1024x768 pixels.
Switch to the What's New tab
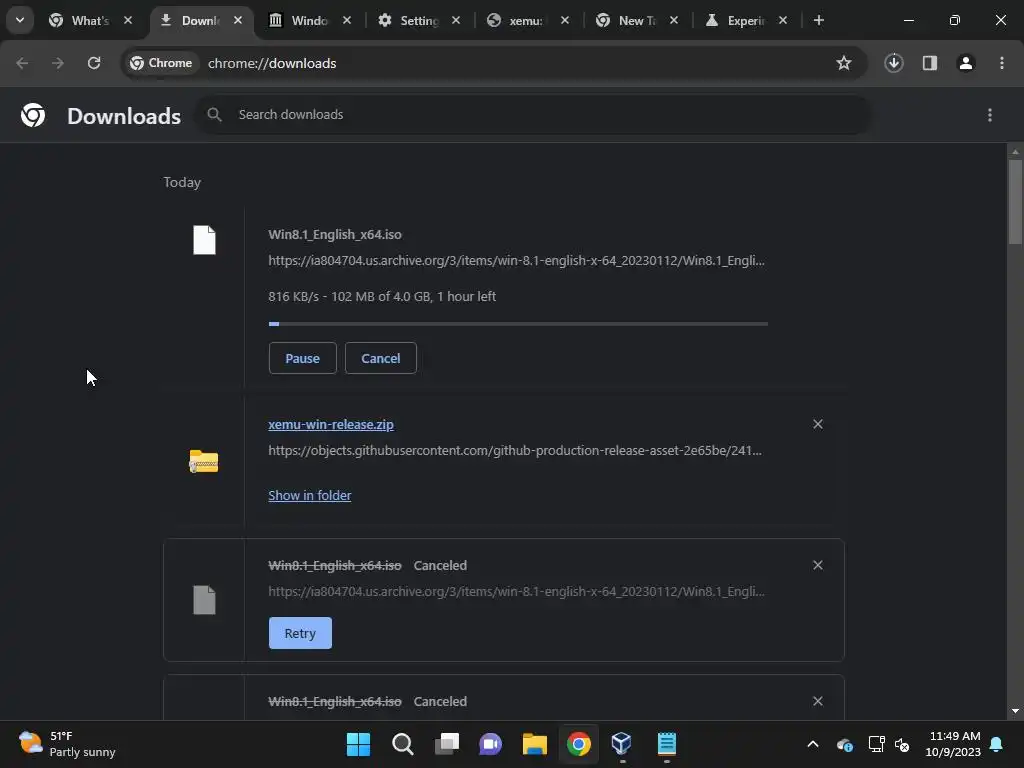coord(90,21)
